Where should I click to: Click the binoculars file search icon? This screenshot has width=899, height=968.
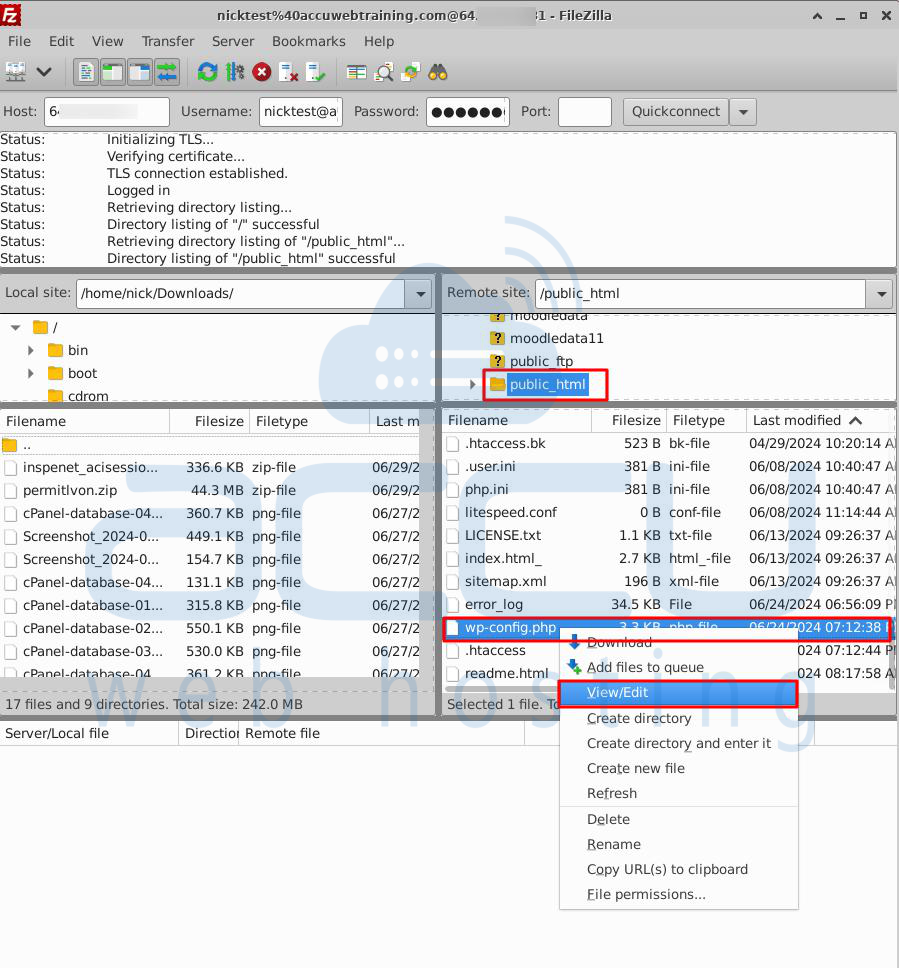click(x=438, y=72)
